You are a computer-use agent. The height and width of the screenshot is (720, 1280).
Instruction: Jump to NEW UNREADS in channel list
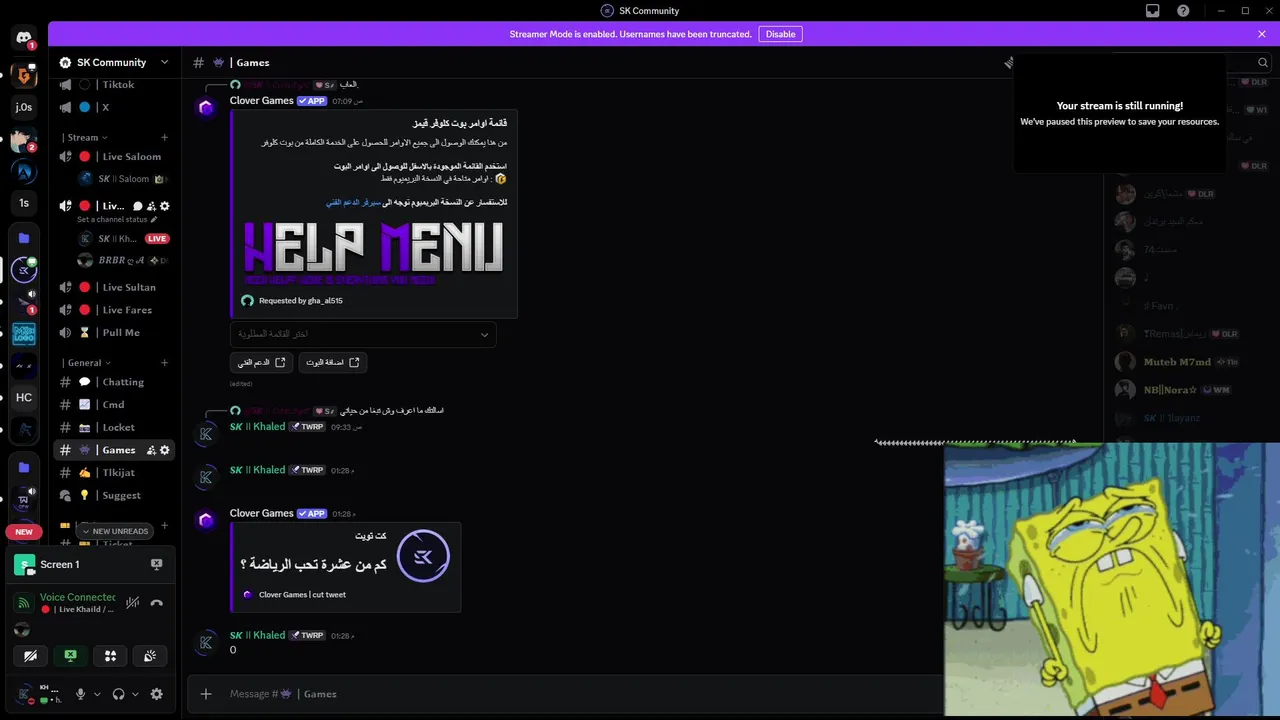pyautogui.click(x=114, y=531)
